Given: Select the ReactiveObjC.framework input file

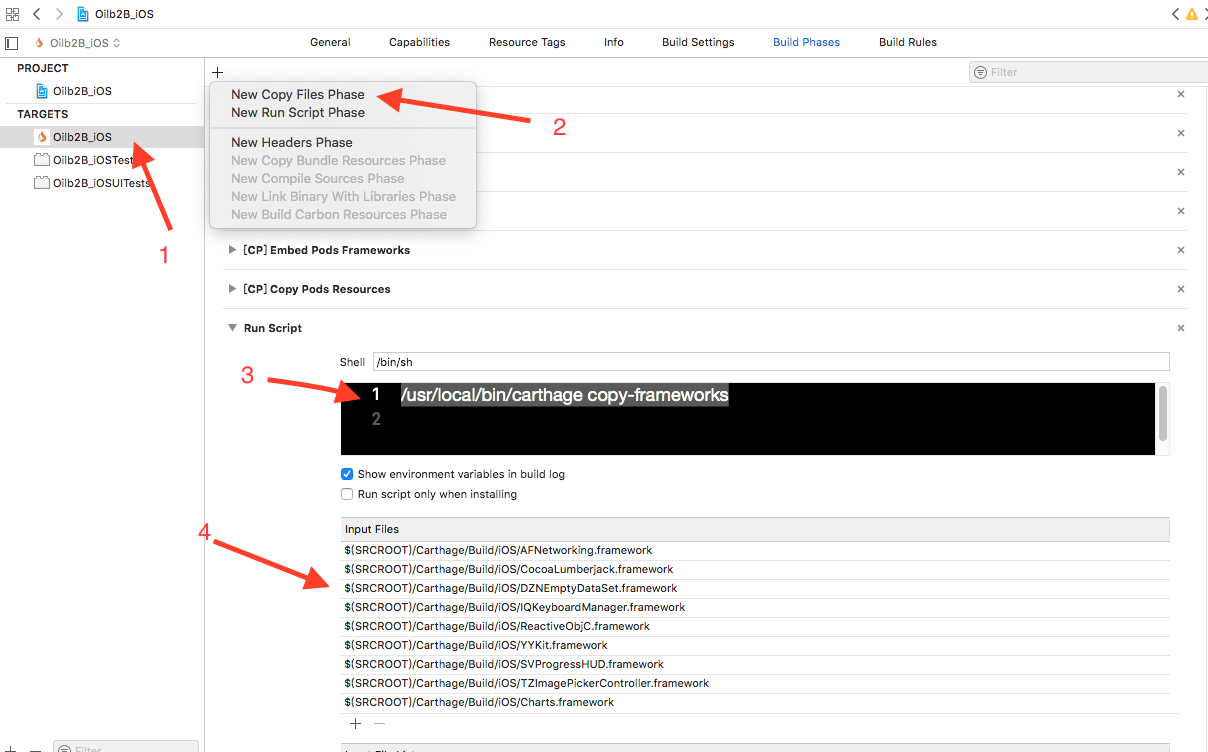Looking at the screenshot, I should (755, 626).
